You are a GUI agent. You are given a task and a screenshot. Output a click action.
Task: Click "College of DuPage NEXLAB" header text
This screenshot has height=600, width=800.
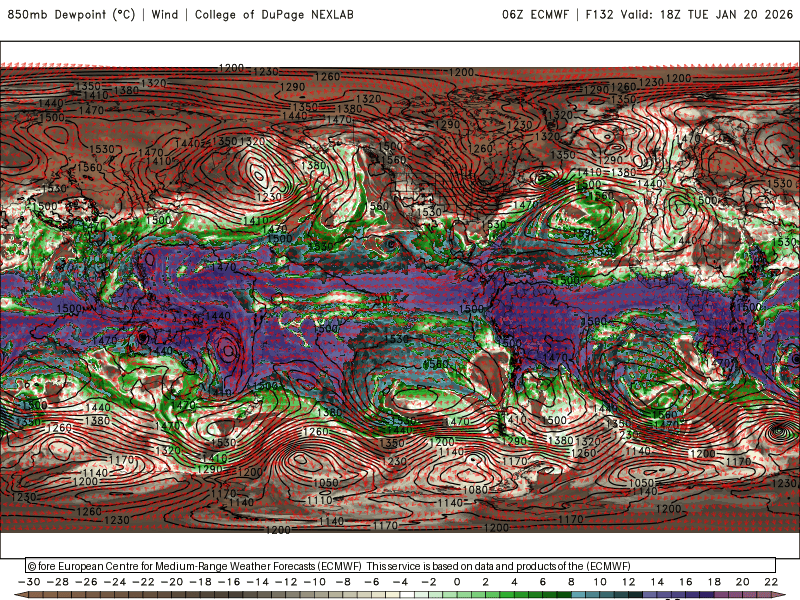[274, 14]
